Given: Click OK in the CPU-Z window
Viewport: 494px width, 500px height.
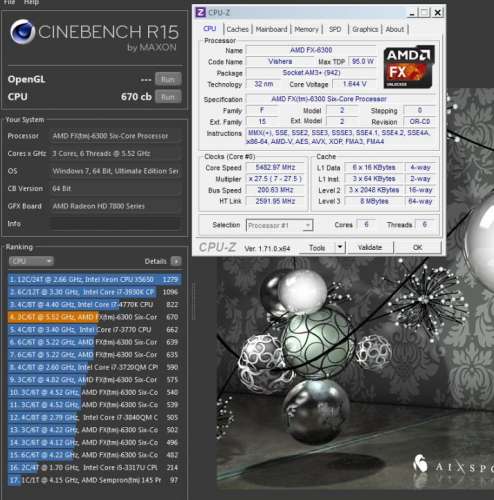Looking at the screenshot, I should point(418,247).
